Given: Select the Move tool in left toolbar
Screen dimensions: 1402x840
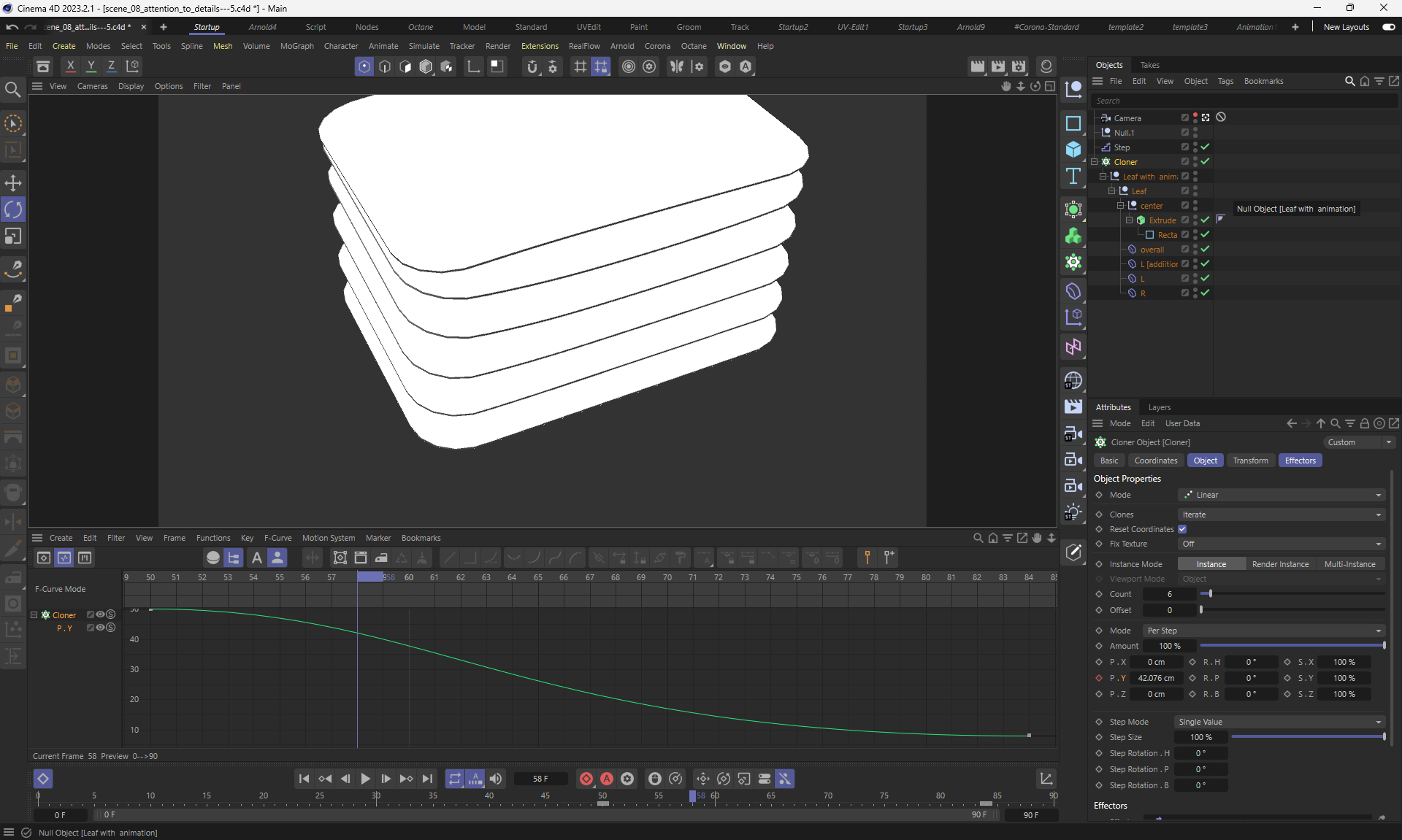Looking at the screenshot, I should [x=13, y=183].
